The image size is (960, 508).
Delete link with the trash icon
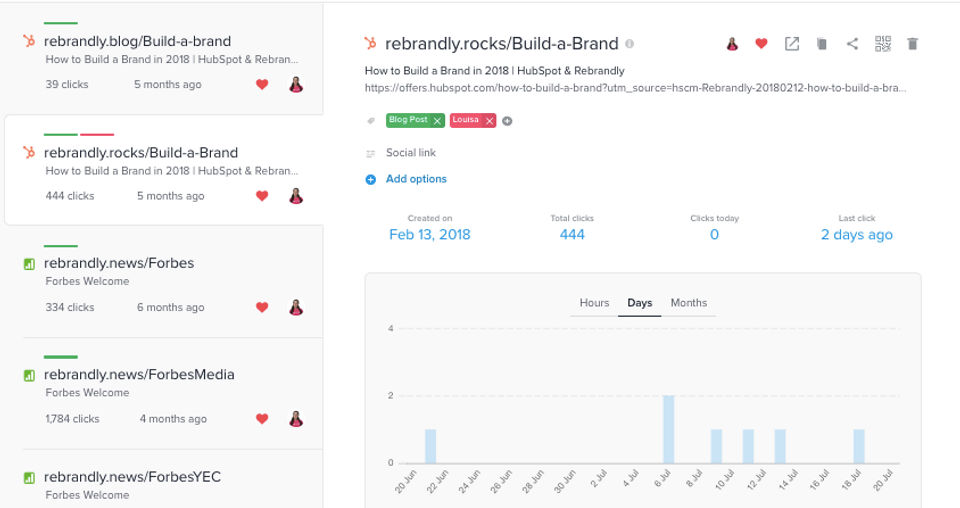pyautogui.click(x=912, y=44)
